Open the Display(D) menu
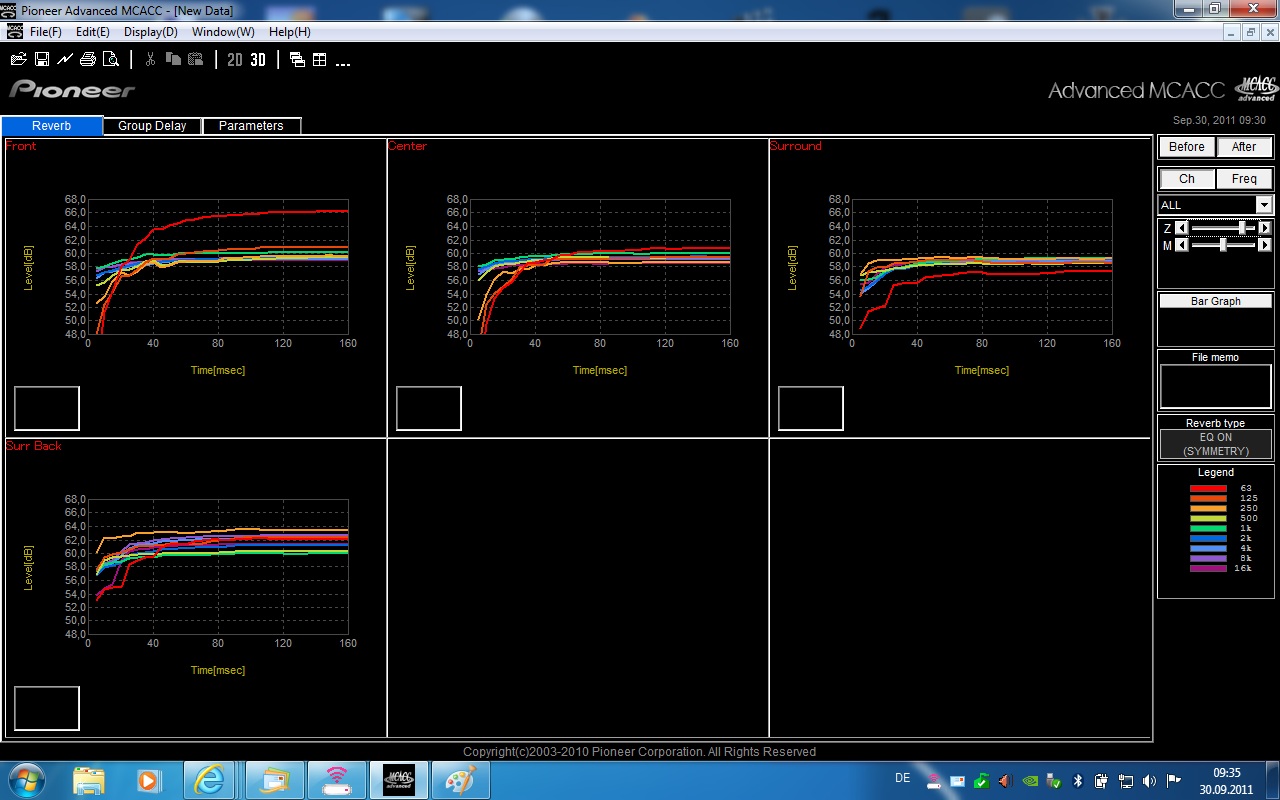The width and height of the screenshot is (1280, 800). pyautogui.click(x=150, y=32)
